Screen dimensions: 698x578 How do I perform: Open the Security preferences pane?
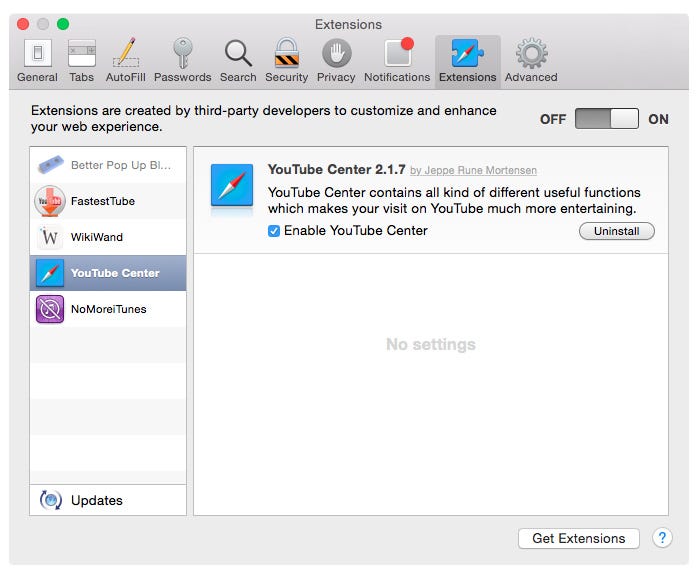tap(287, 61)
